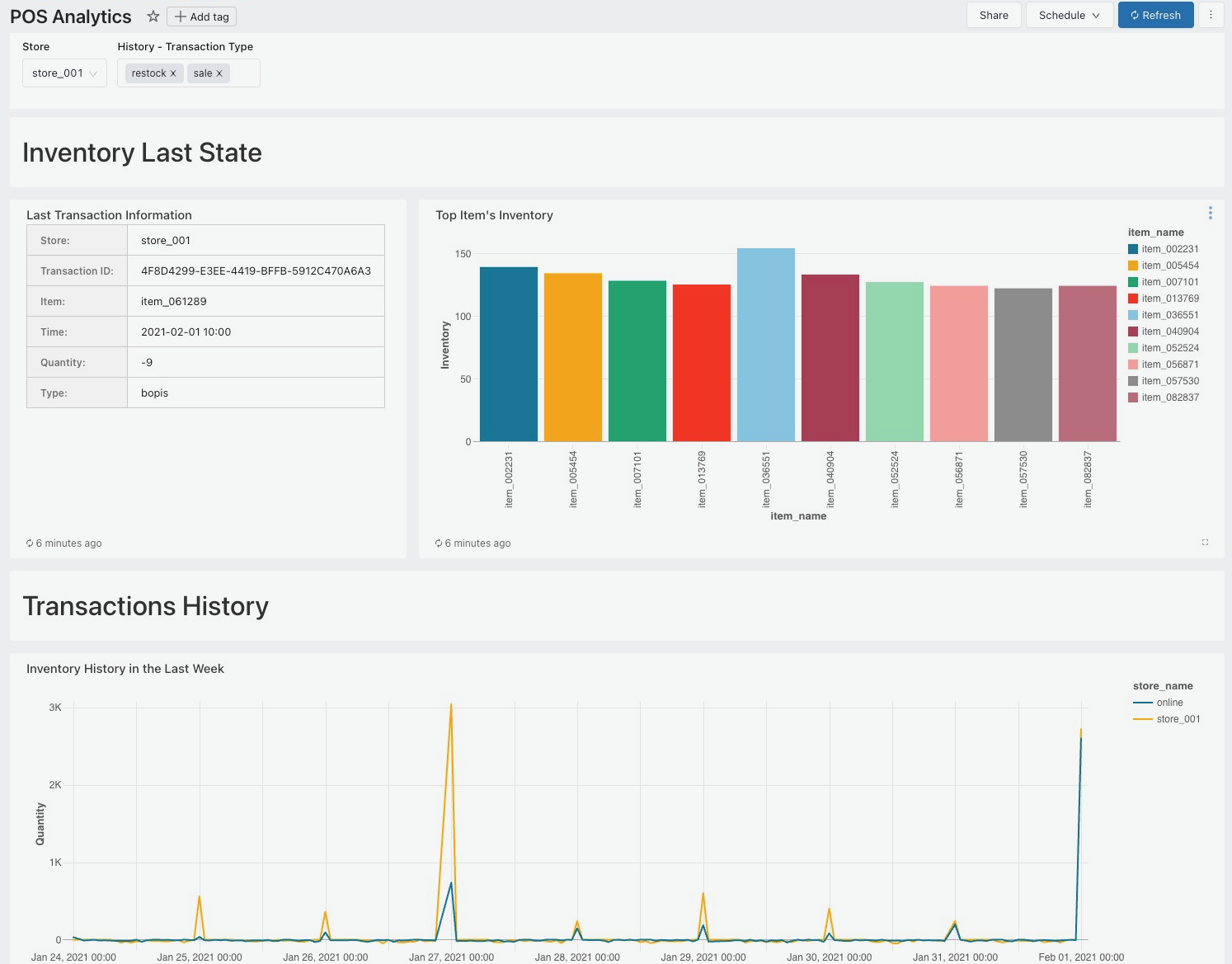Toggle item_013769 legend entry
This screenshot has width=1232, height=964.
tap(1164, 299)
